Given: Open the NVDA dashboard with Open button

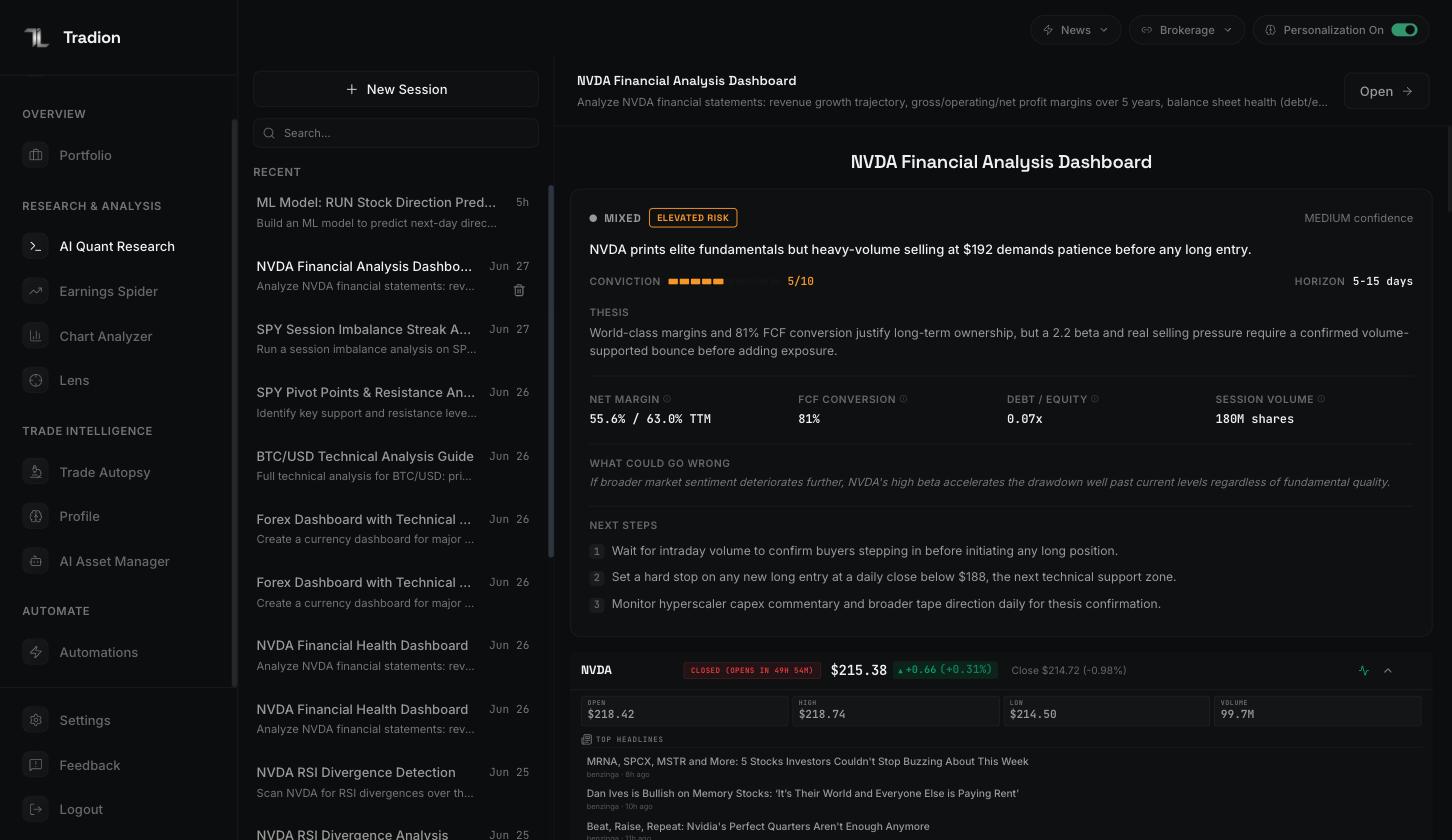Looking at the screenshot, I should (x=1386, y=91).
